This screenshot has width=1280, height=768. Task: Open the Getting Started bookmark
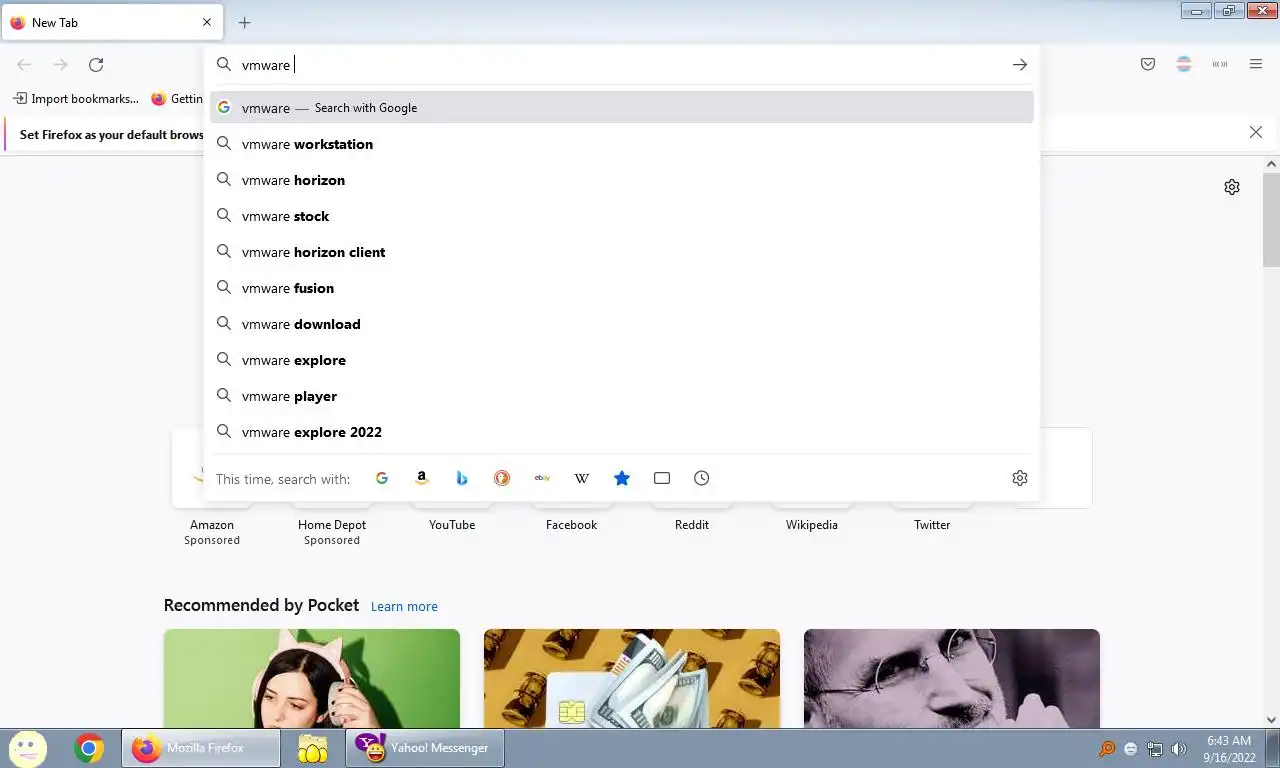coord(178,99)
